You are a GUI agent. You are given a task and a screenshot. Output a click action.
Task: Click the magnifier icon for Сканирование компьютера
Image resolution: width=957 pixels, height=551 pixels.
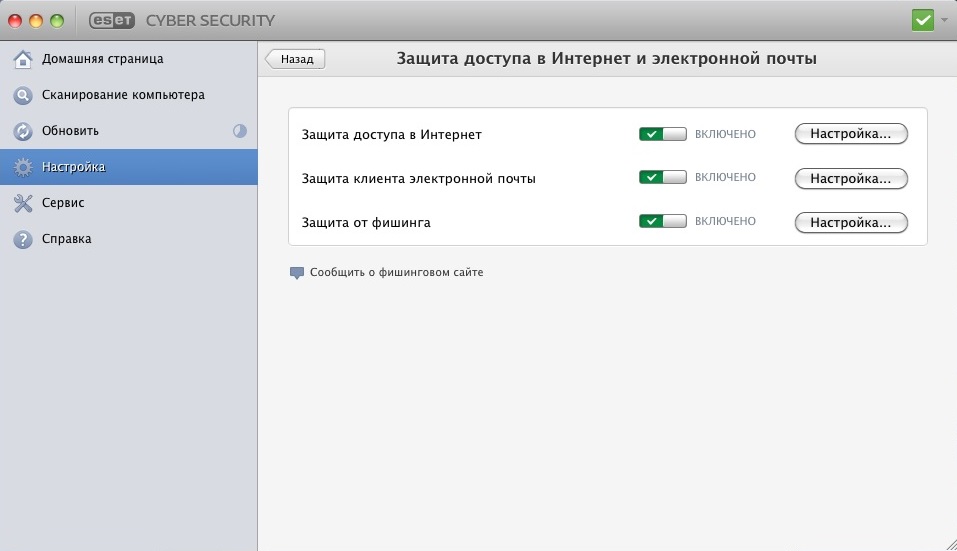click(23, 95)
